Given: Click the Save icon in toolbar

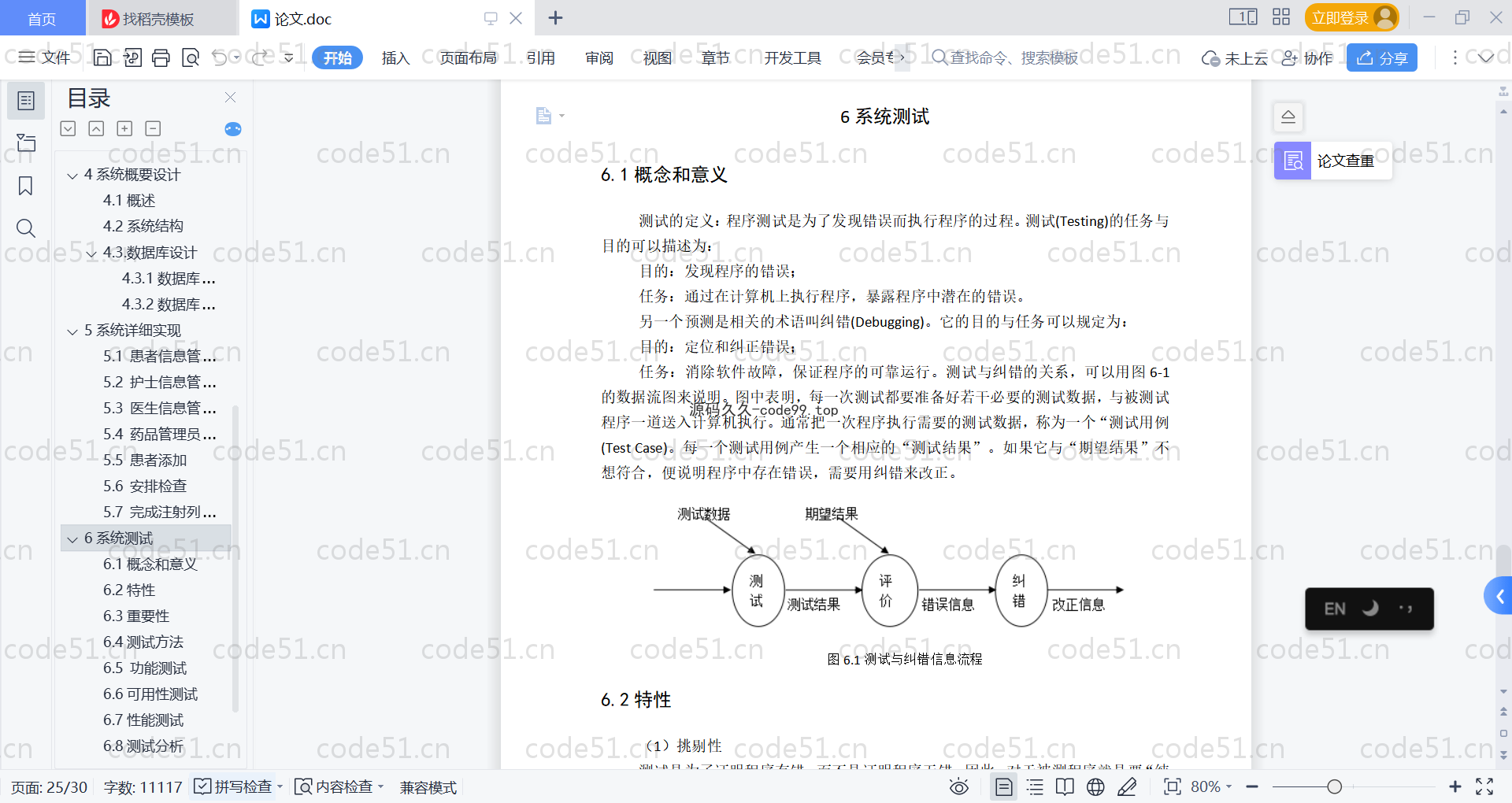Looking at the screenshot, I should (102, 57).
